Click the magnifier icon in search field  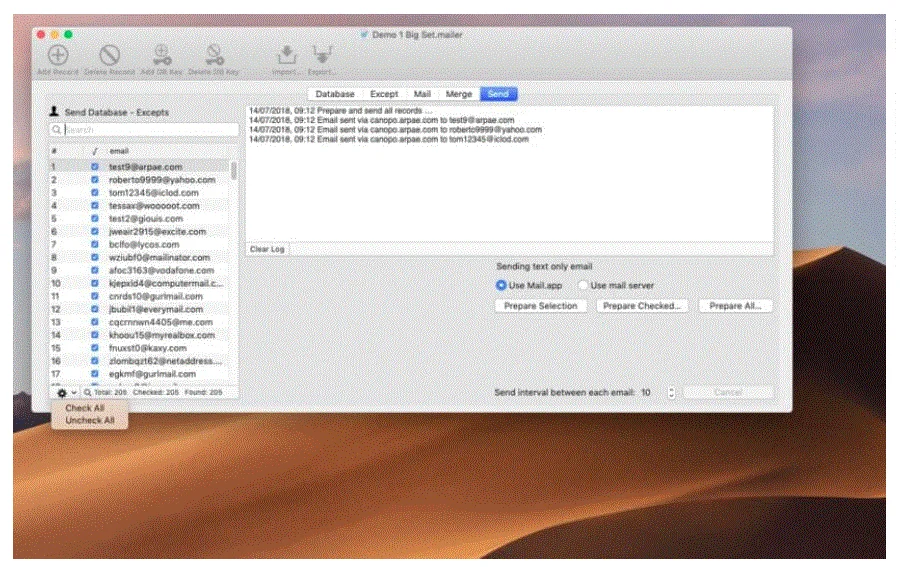[56, 130]
